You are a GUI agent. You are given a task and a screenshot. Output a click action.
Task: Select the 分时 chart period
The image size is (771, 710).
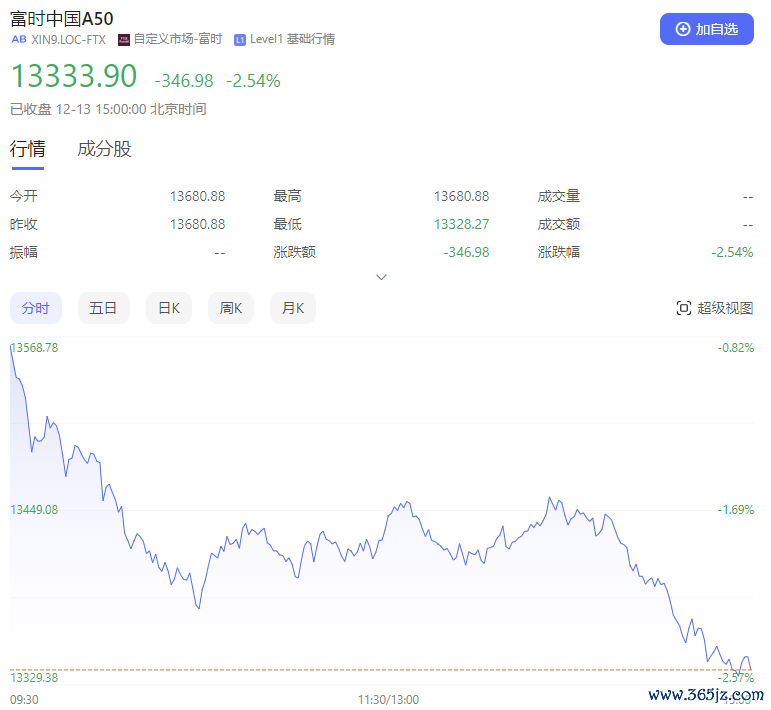pos(36,308)
